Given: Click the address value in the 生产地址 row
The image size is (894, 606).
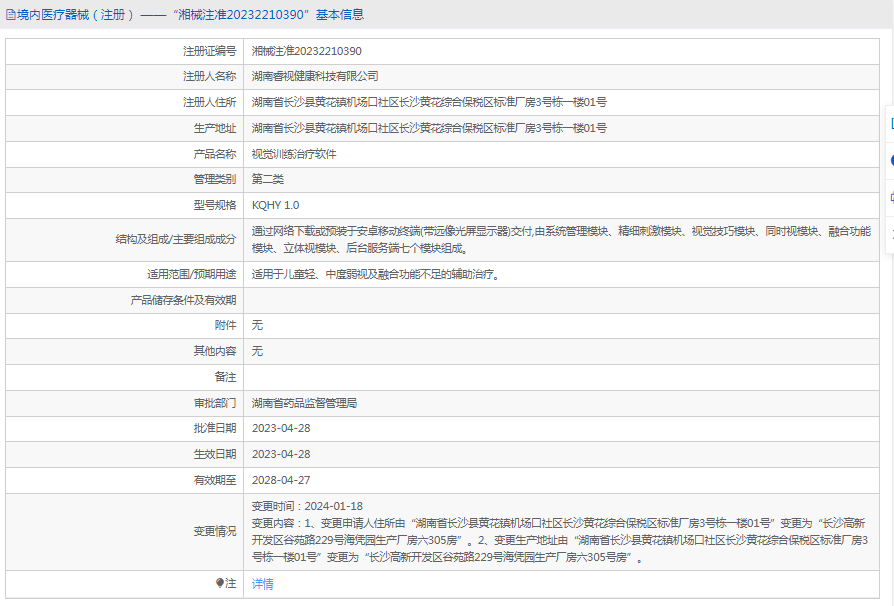Looking at the screenshot, I should point(429,128).
